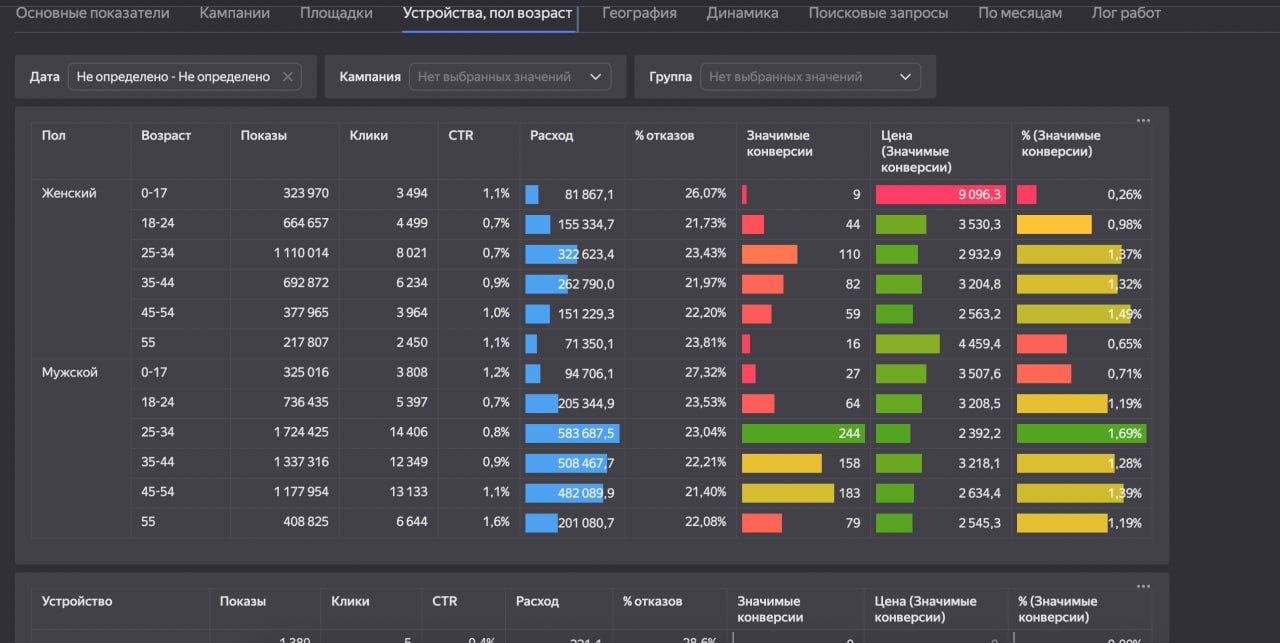
Task: Open the options menu of the demographics table
Action: (x=1143, y=120)
